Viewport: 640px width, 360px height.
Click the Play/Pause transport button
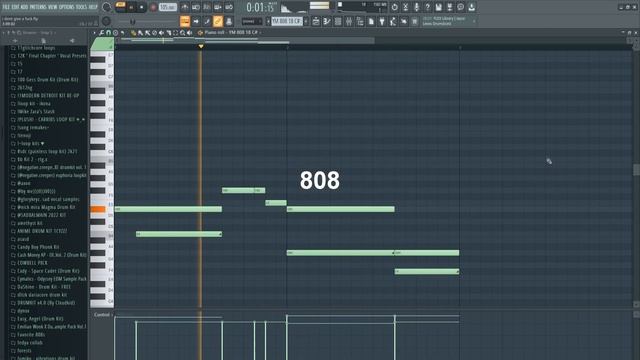[131, 7]
